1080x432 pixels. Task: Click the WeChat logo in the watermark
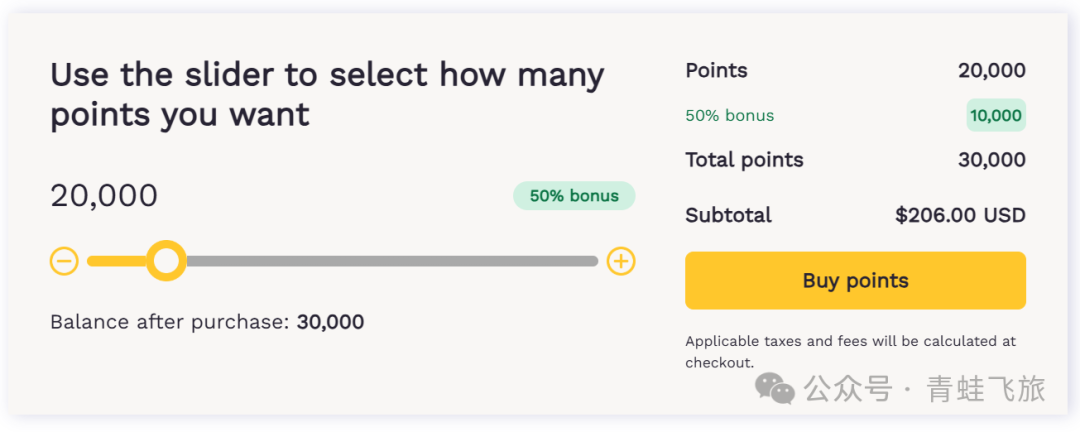point(775,387)
